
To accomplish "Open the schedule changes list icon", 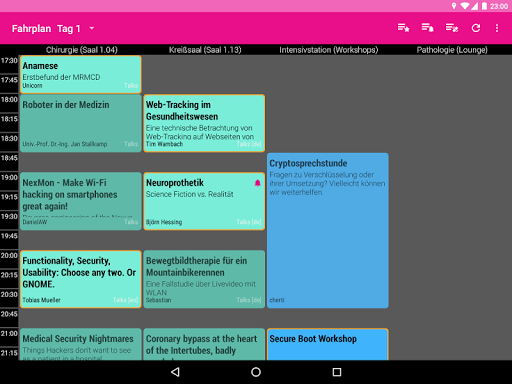I will (x=452, y=28).
